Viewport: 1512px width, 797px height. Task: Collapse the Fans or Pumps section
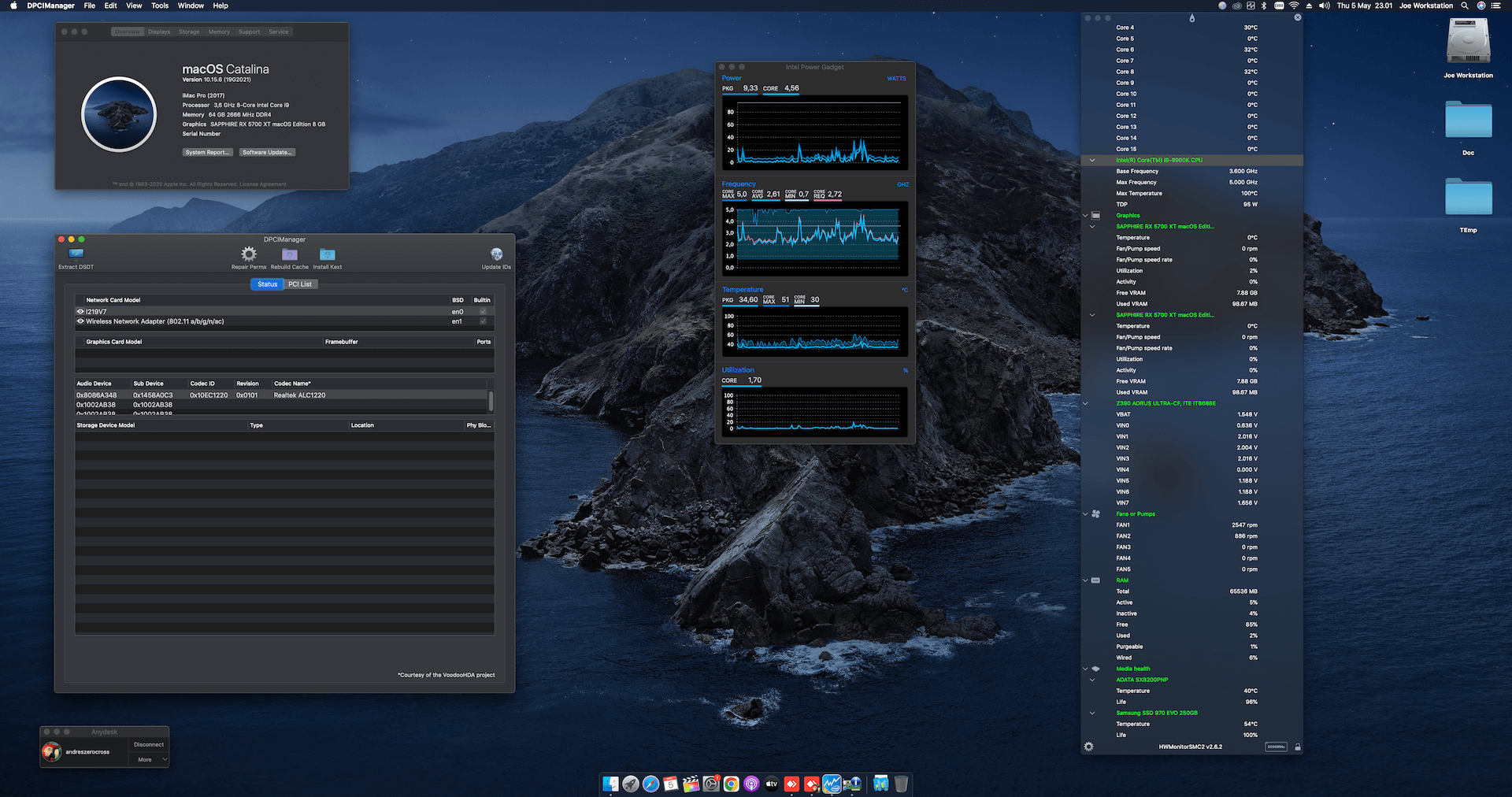(x=1085, y=514)
